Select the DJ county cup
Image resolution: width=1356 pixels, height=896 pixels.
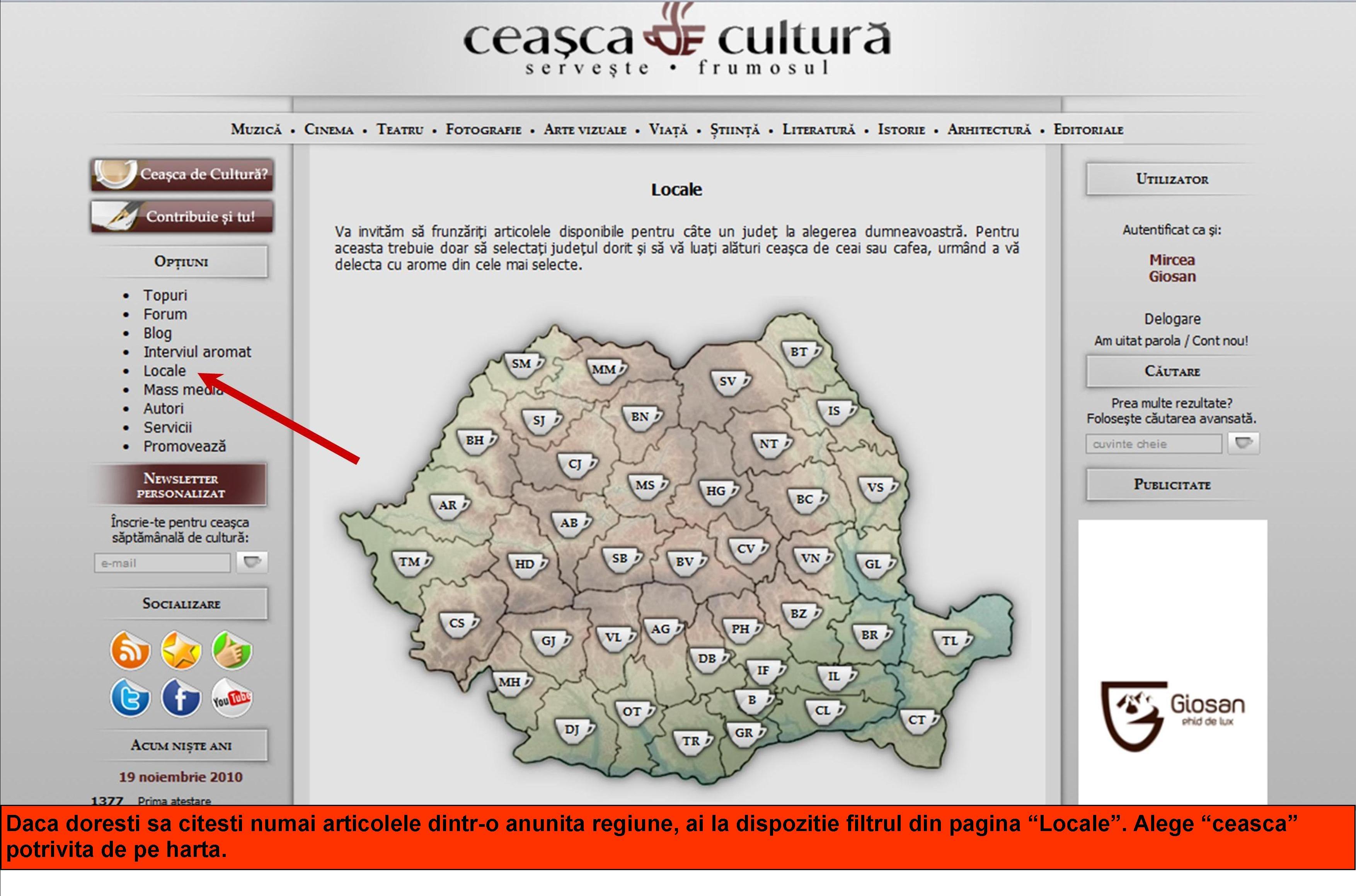(x=575, y=731)
